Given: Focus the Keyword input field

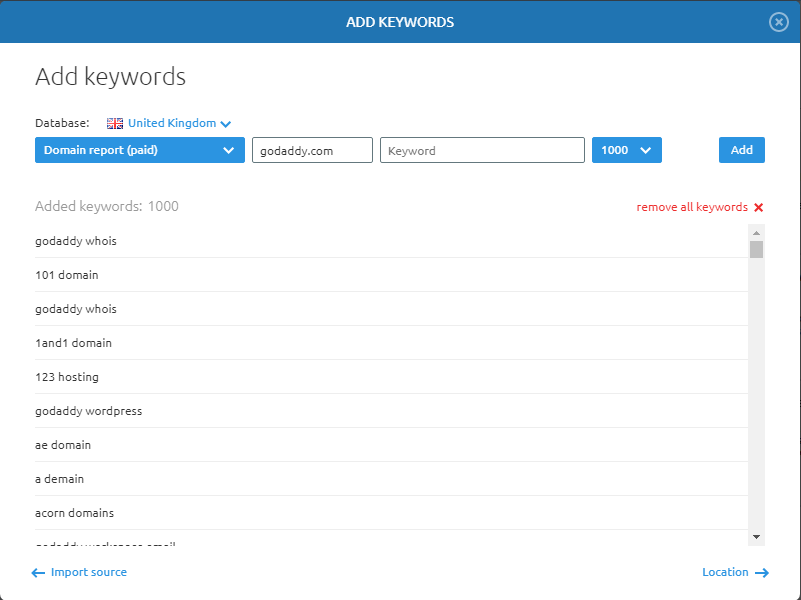Looking at the screenshot, I should (482, 150).
